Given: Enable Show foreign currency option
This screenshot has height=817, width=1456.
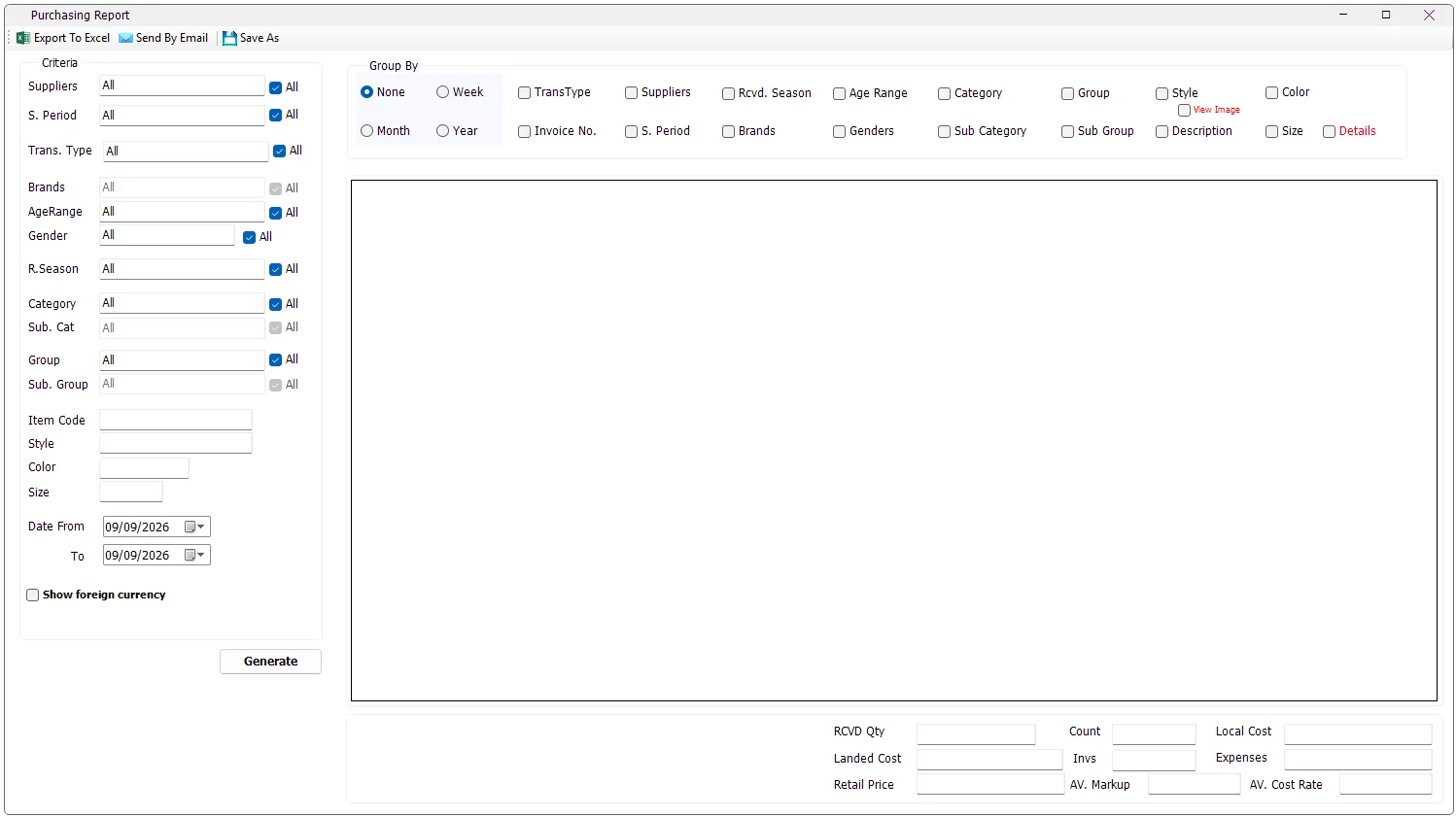Looking at the screenshot, I should [32, 595].
